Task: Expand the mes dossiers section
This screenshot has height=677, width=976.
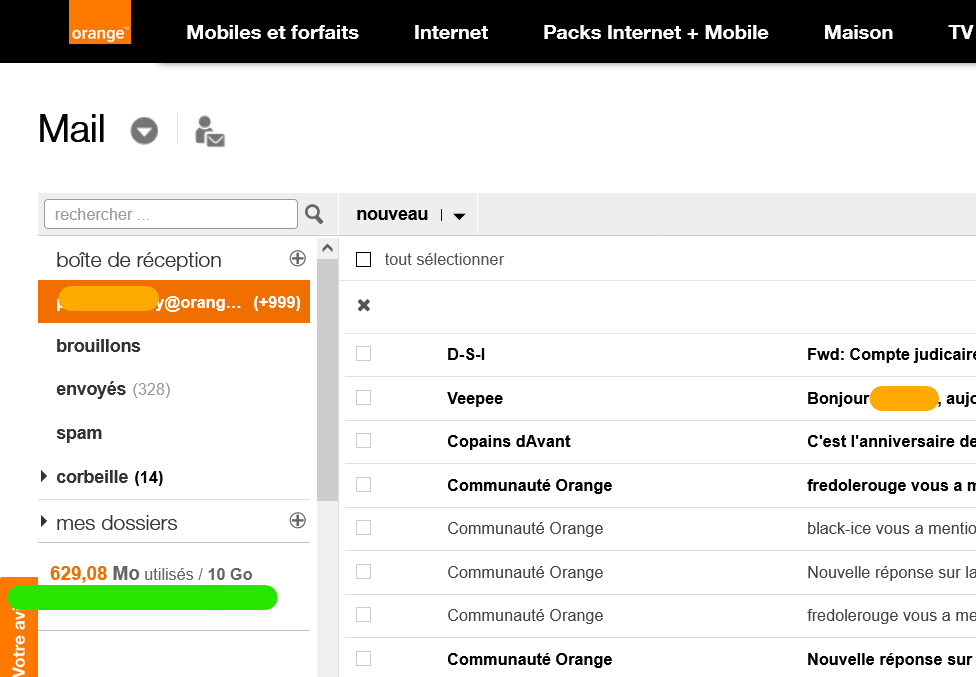Action: coord(44,521)
